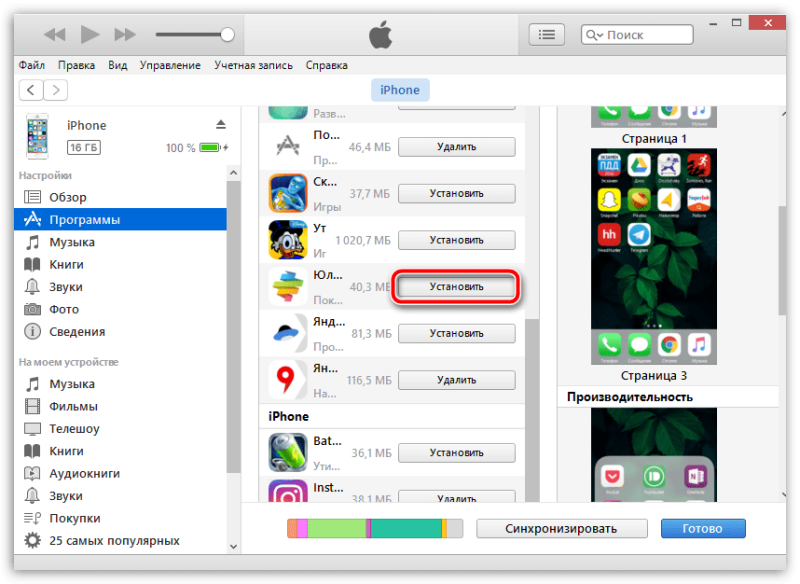Click the play button icon
This screenshot has width=800, height=584.
pos(90,35)
